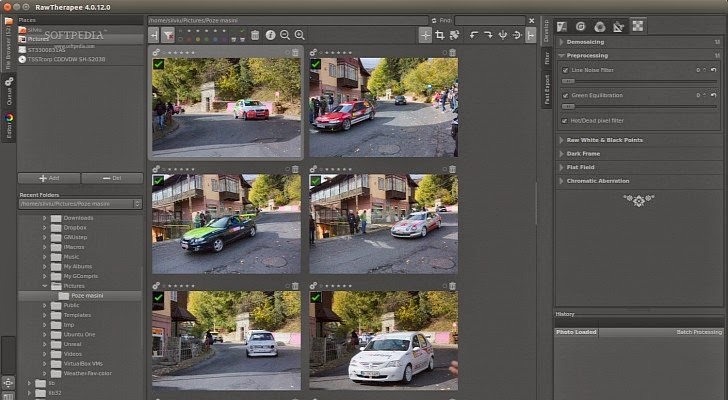Toggle green checkmark on the red car thumbnail

coord(316,64)
